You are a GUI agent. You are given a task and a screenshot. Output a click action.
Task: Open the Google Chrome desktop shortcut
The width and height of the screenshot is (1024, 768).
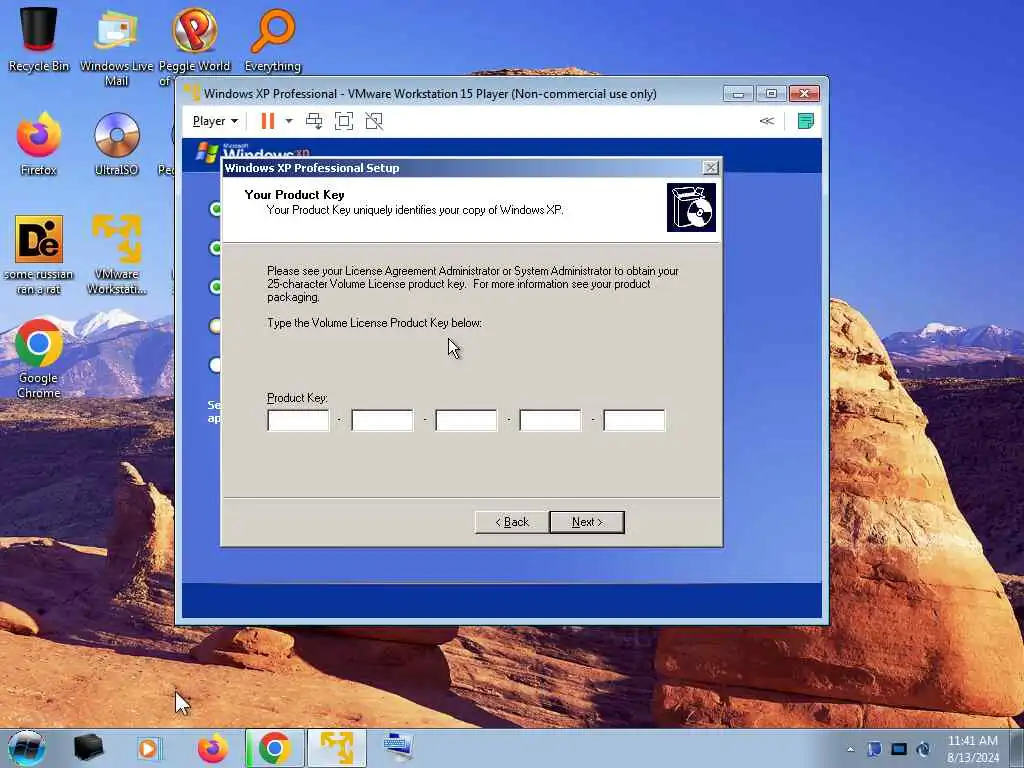pos(39,359)
